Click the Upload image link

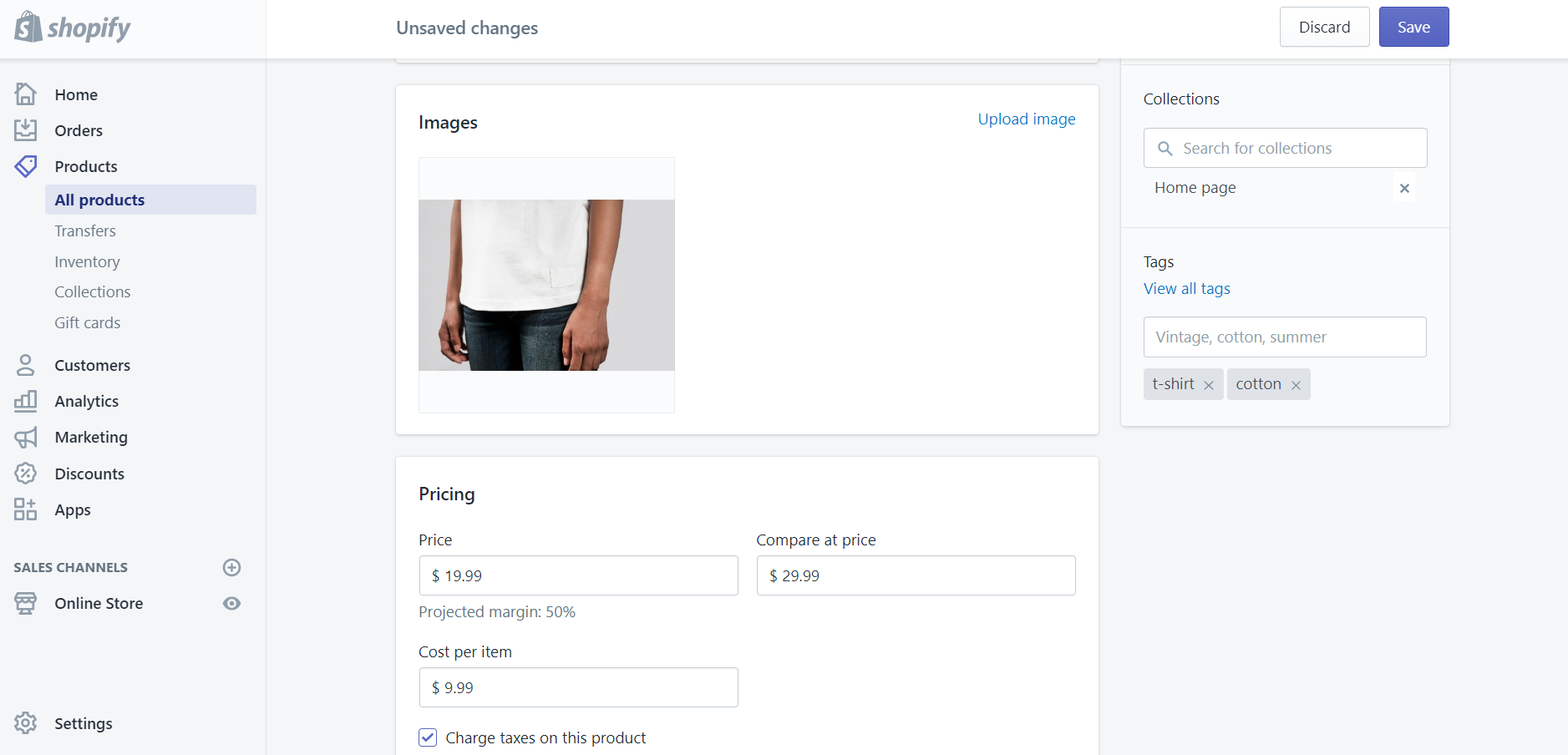click(x=1027, y=119)
